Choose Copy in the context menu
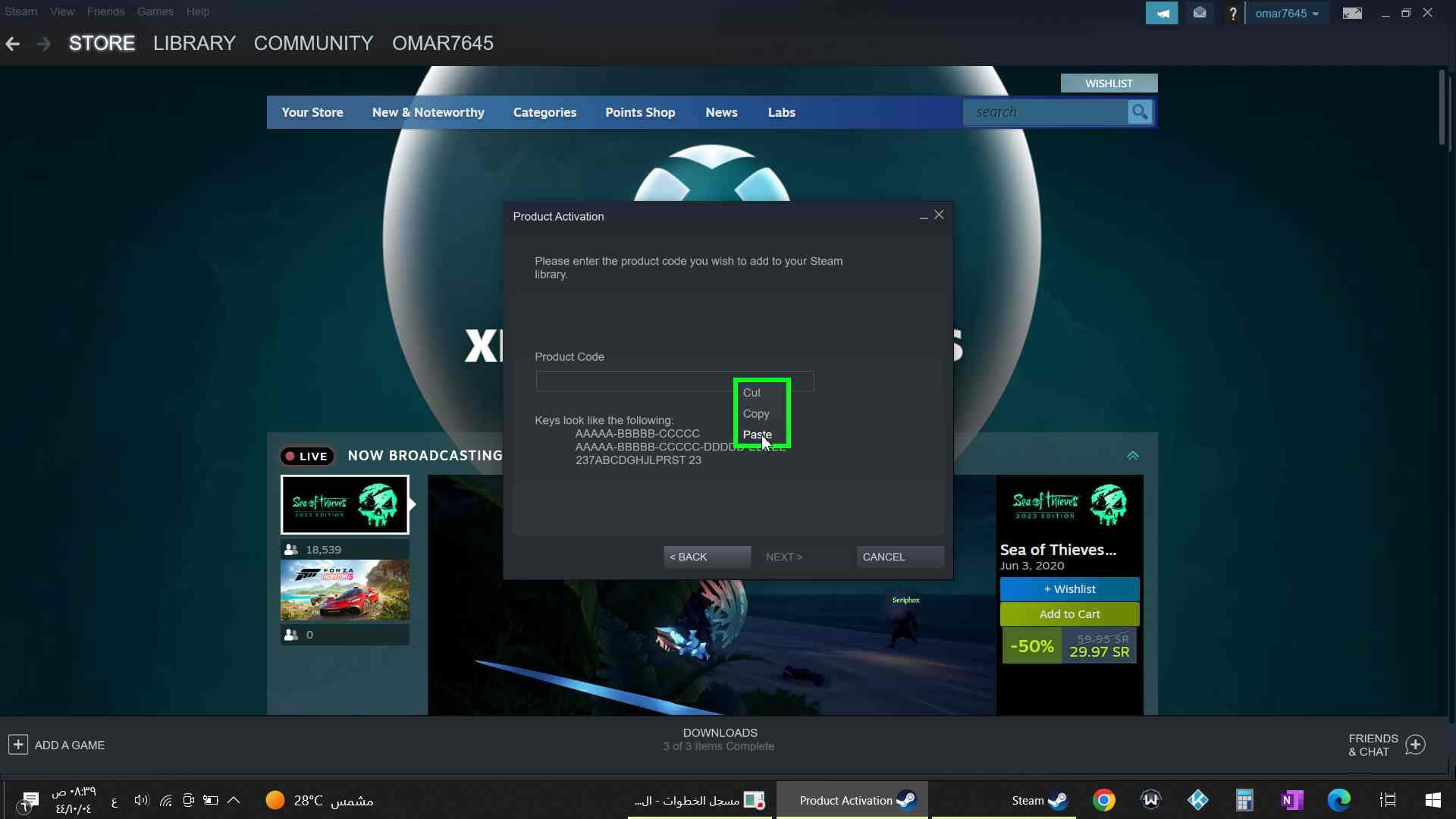This screenshot has width=1456, height=819. [x=755, y=413]
